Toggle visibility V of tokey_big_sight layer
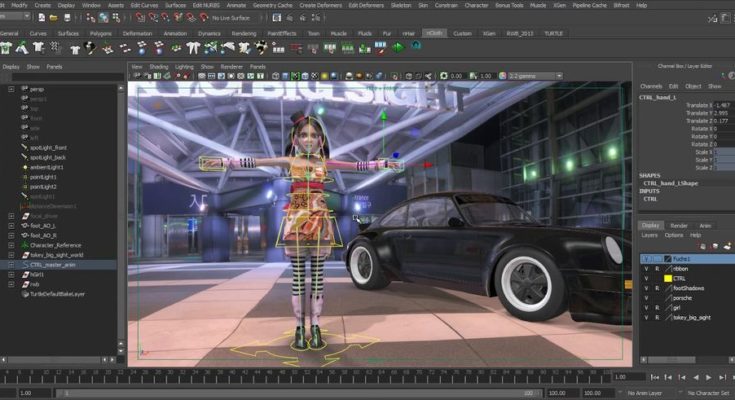The height and width of the screenshot is (400, 735). click(x=646, y=317)
